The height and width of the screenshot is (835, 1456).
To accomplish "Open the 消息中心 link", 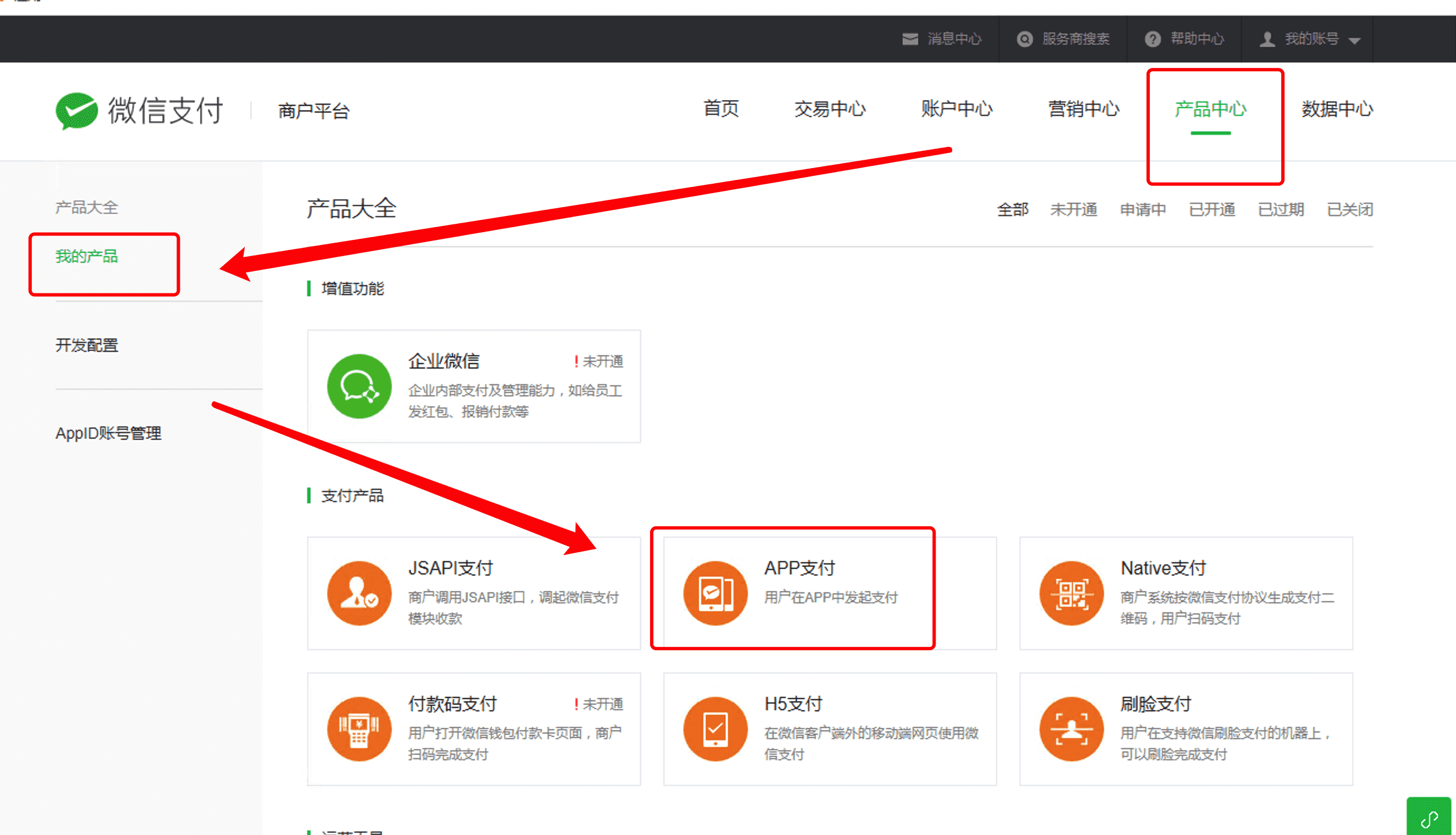I will [x=955, y=39].
